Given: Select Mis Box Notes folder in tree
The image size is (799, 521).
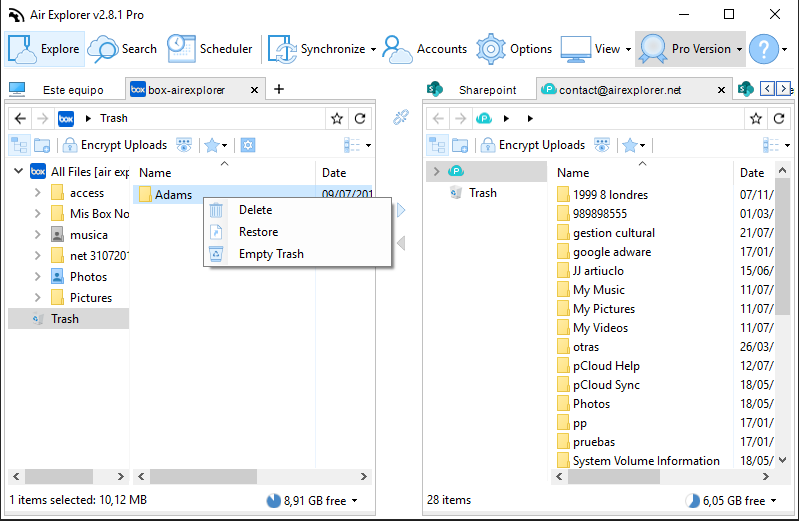Looking at the screenshot, I should pyautogui.click(x=90, y=214).
